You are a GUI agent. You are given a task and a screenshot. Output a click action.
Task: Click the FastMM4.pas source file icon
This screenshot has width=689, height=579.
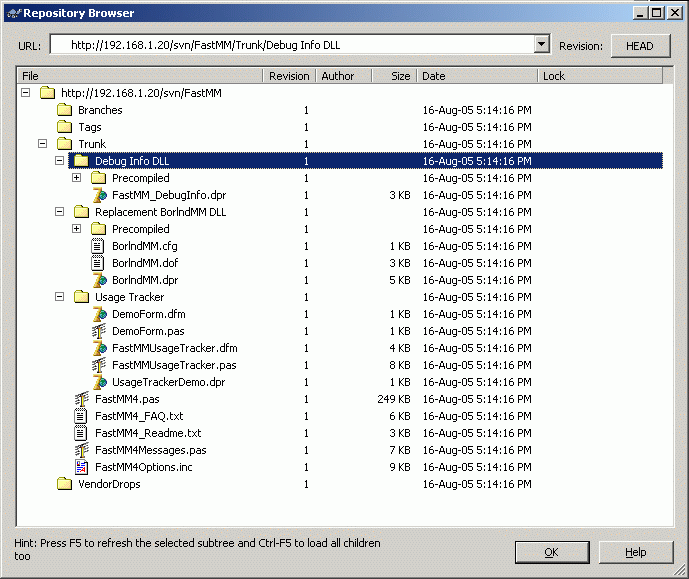coord(81,399)
